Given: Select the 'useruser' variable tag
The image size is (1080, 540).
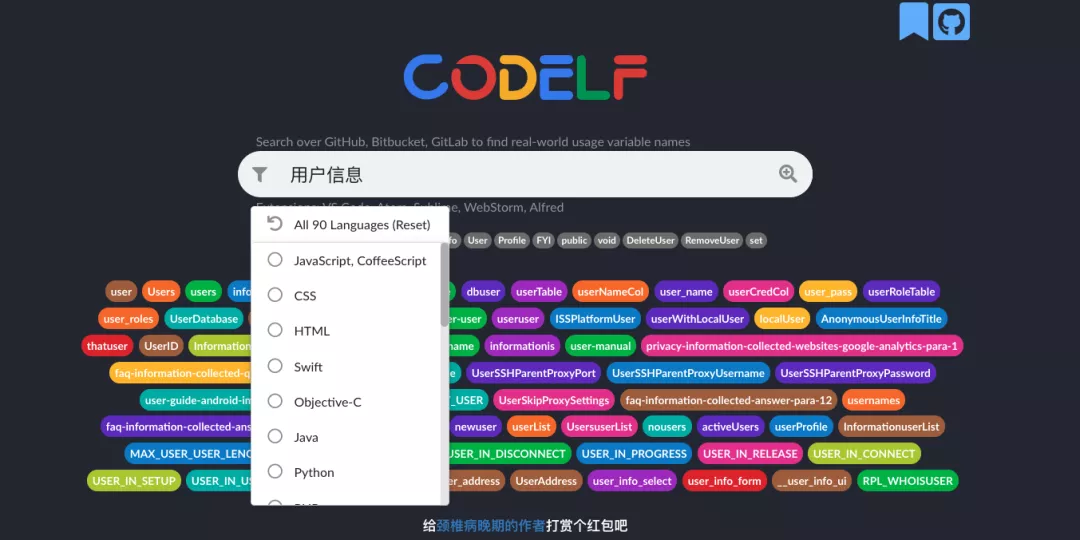Looking at the screenshot, I should click(x=518, y=319).
